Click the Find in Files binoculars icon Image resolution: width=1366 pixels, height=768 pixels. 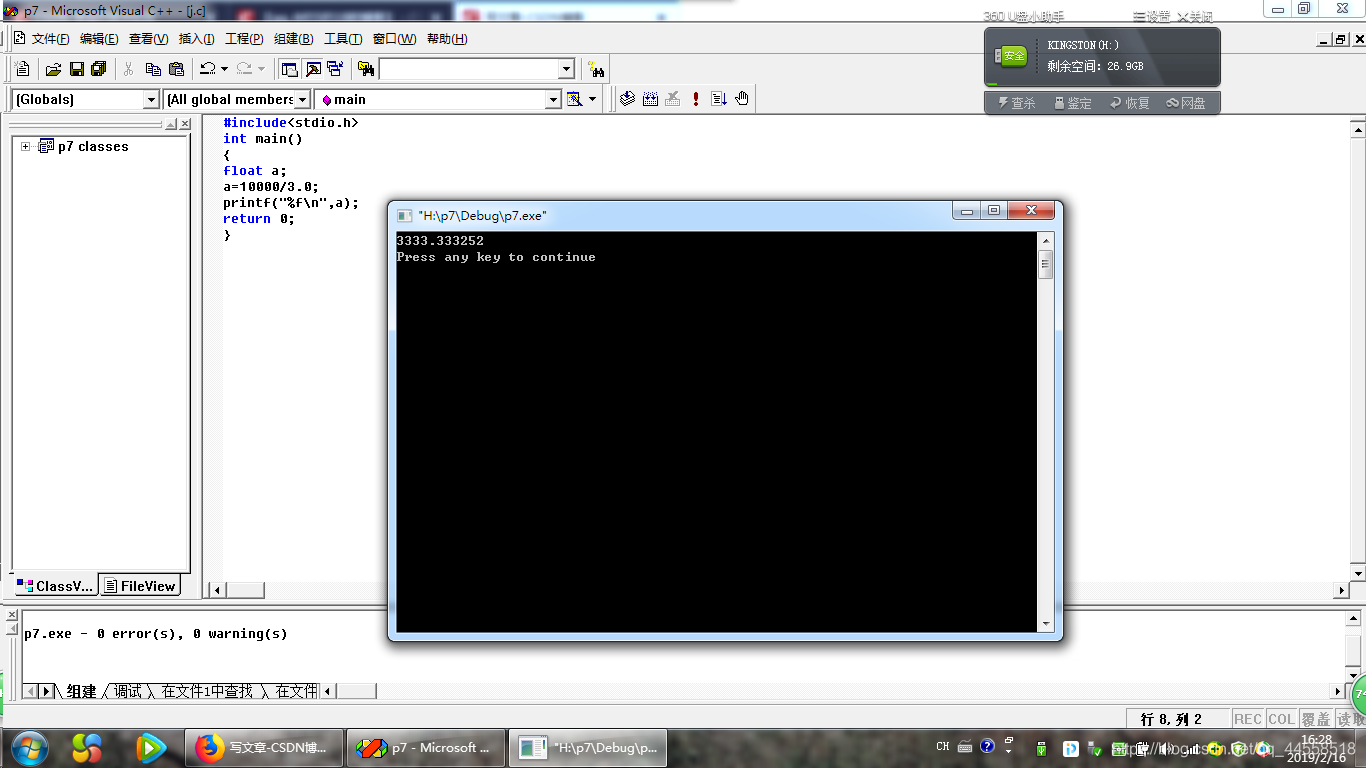tap(366, 69)
